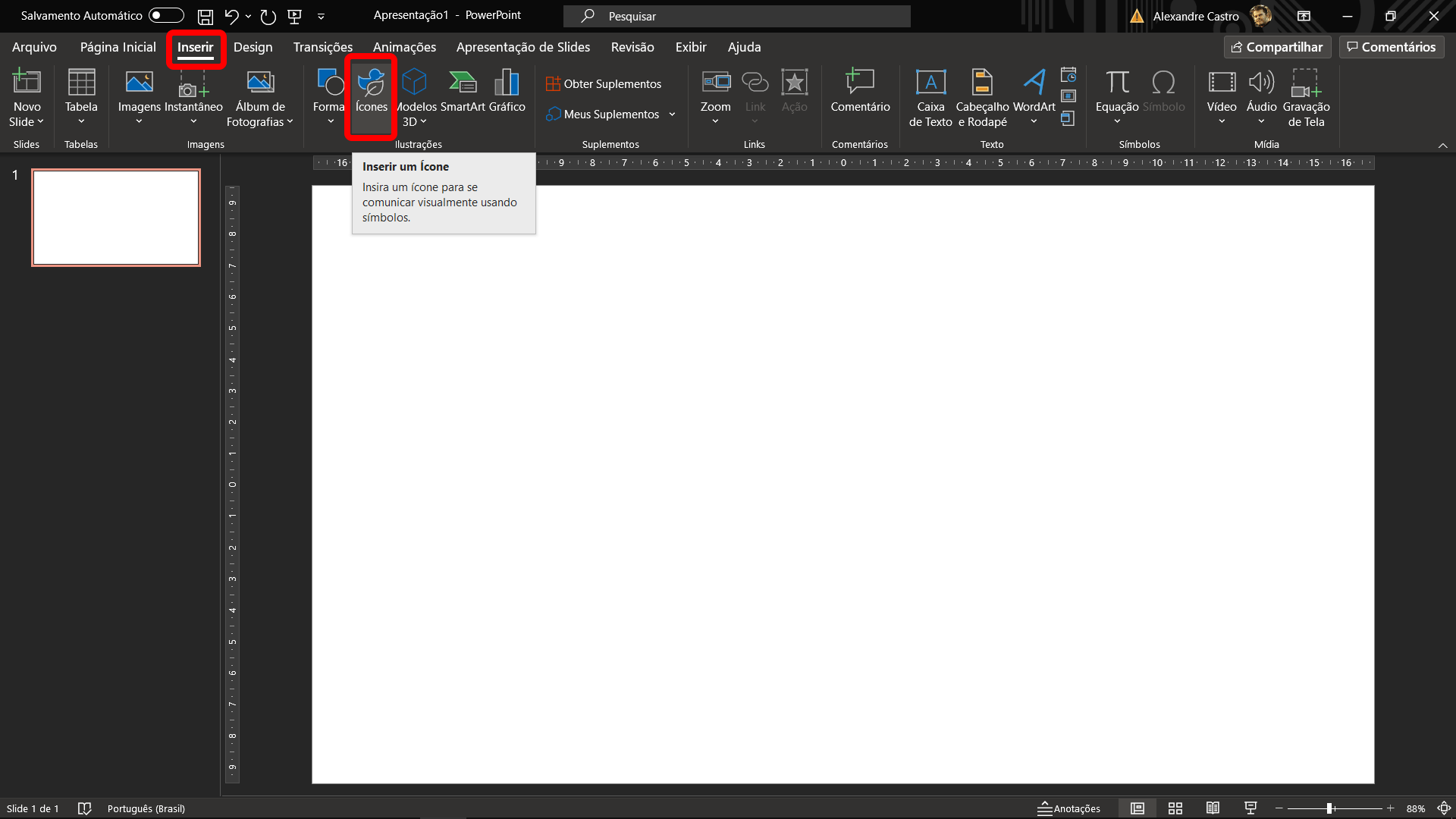Enable Slide Sorter view mode
Viewport: 1456px width, 819px height.
pyautogui.click(x=1174, y=808)
